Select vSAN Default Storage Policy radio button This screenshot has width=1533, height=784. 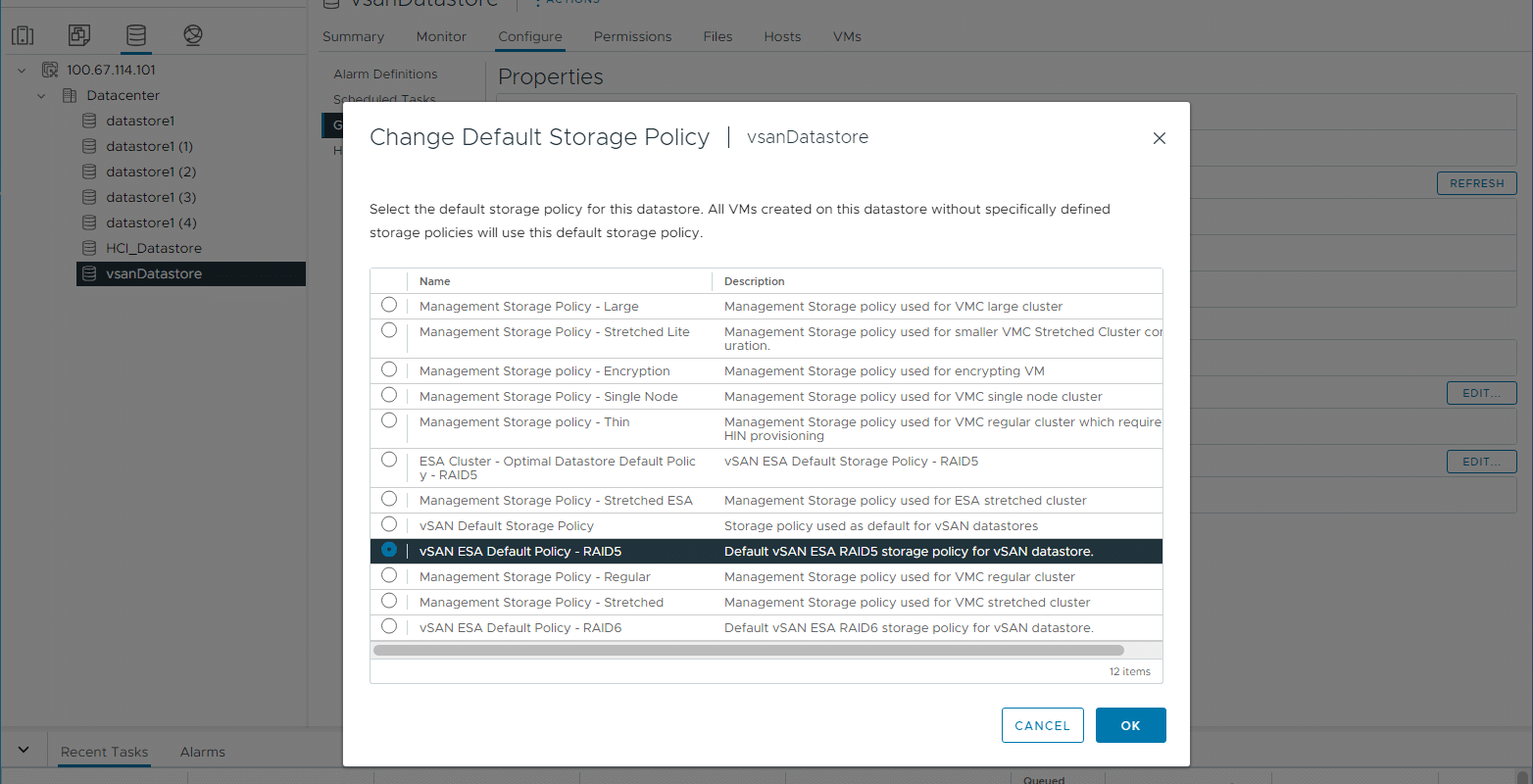pyautogui.click(x=389, y=524)
